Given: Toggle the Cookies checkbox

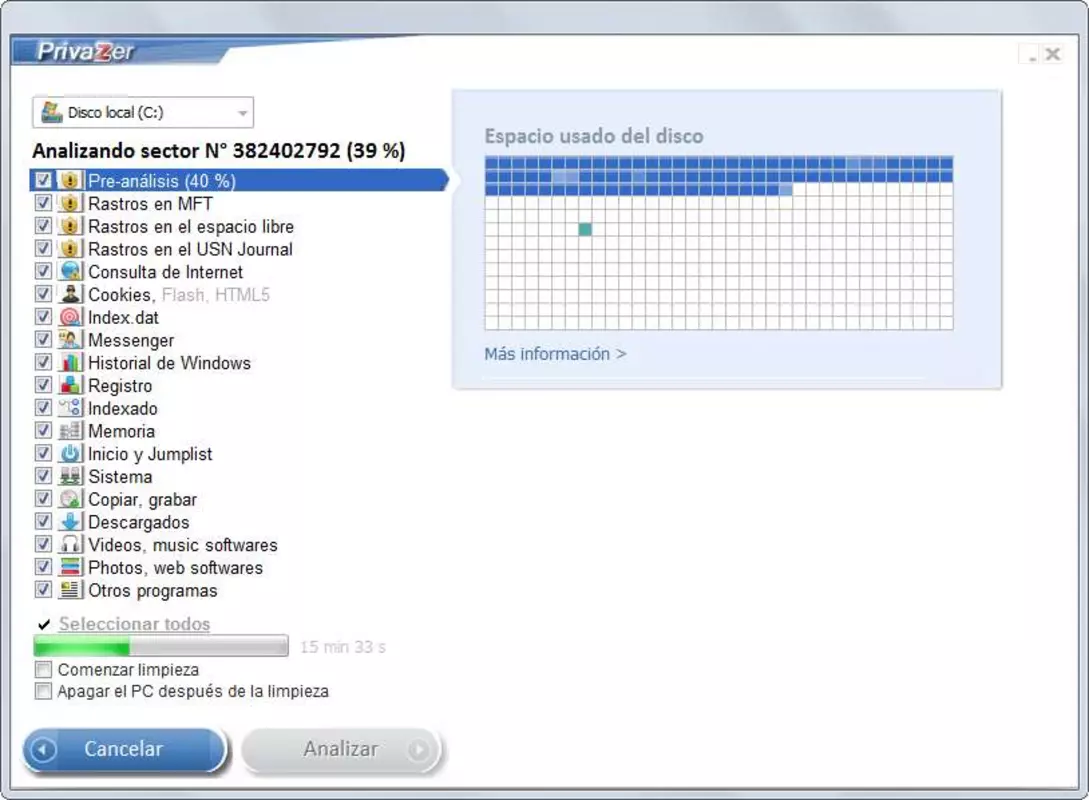Looking at the screenshot, I should pos(43,294).
